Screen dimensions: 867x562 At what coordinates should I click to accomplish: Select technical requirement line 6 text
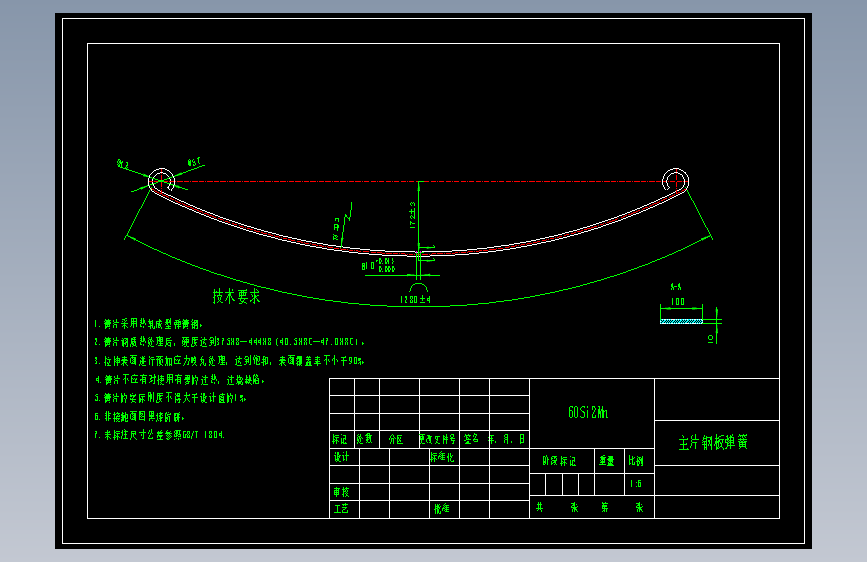[139, 417]
